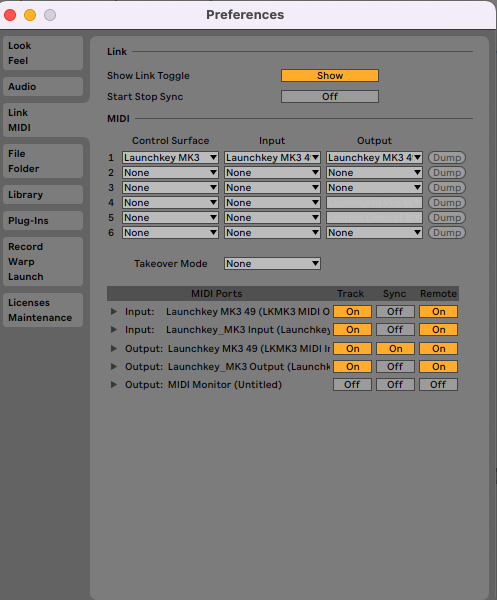Viewport: 497px width, 600px height.
Task: Open Input dropdown for row 5
Action: [272, 217]
